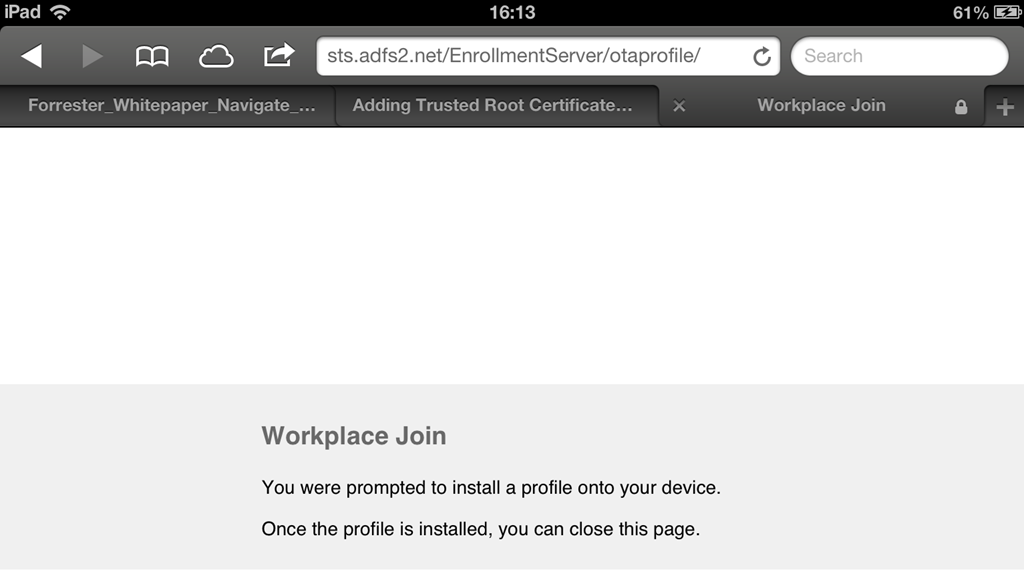Image resolution: width=1024 pixels, height=586 pixels.
Task: Click the "Once the profile is installed" text
Action: [x=480, y=529]
